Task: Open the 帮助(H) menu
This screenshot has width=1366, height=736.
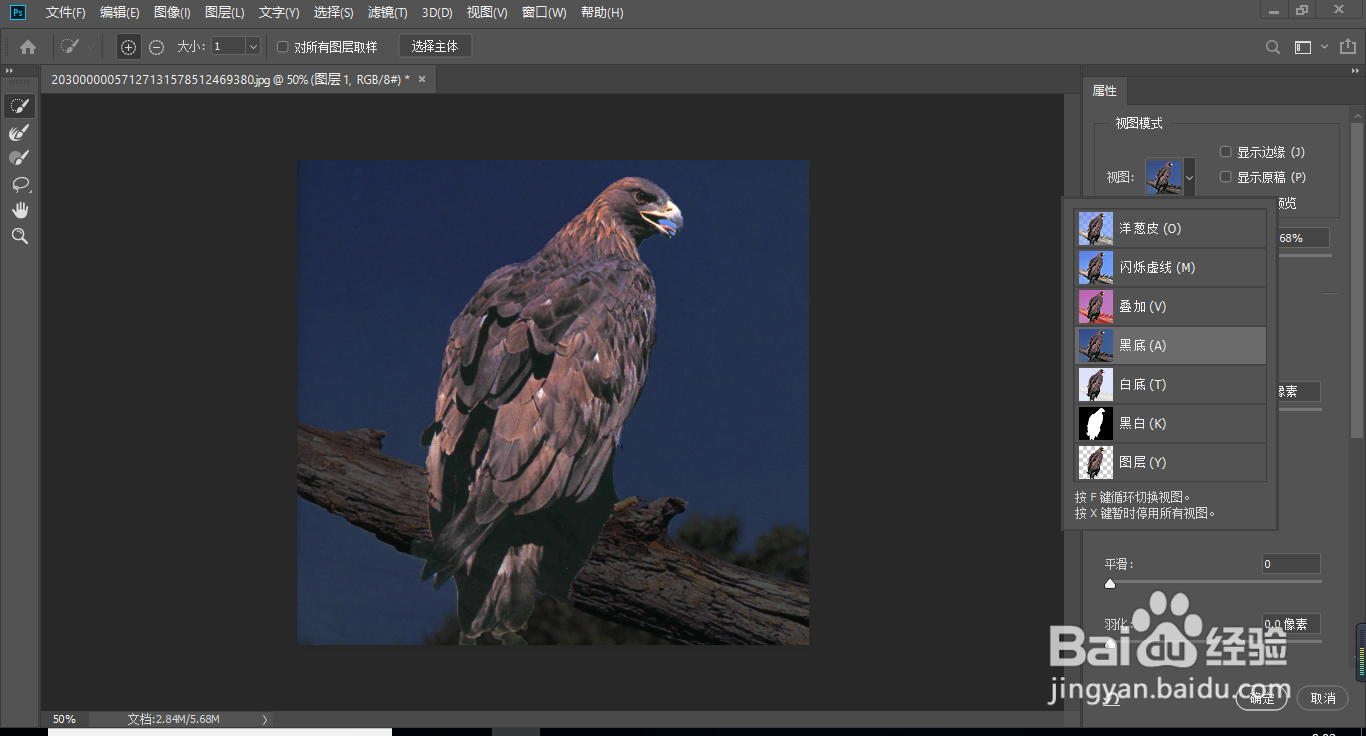Action: point(602,13)
